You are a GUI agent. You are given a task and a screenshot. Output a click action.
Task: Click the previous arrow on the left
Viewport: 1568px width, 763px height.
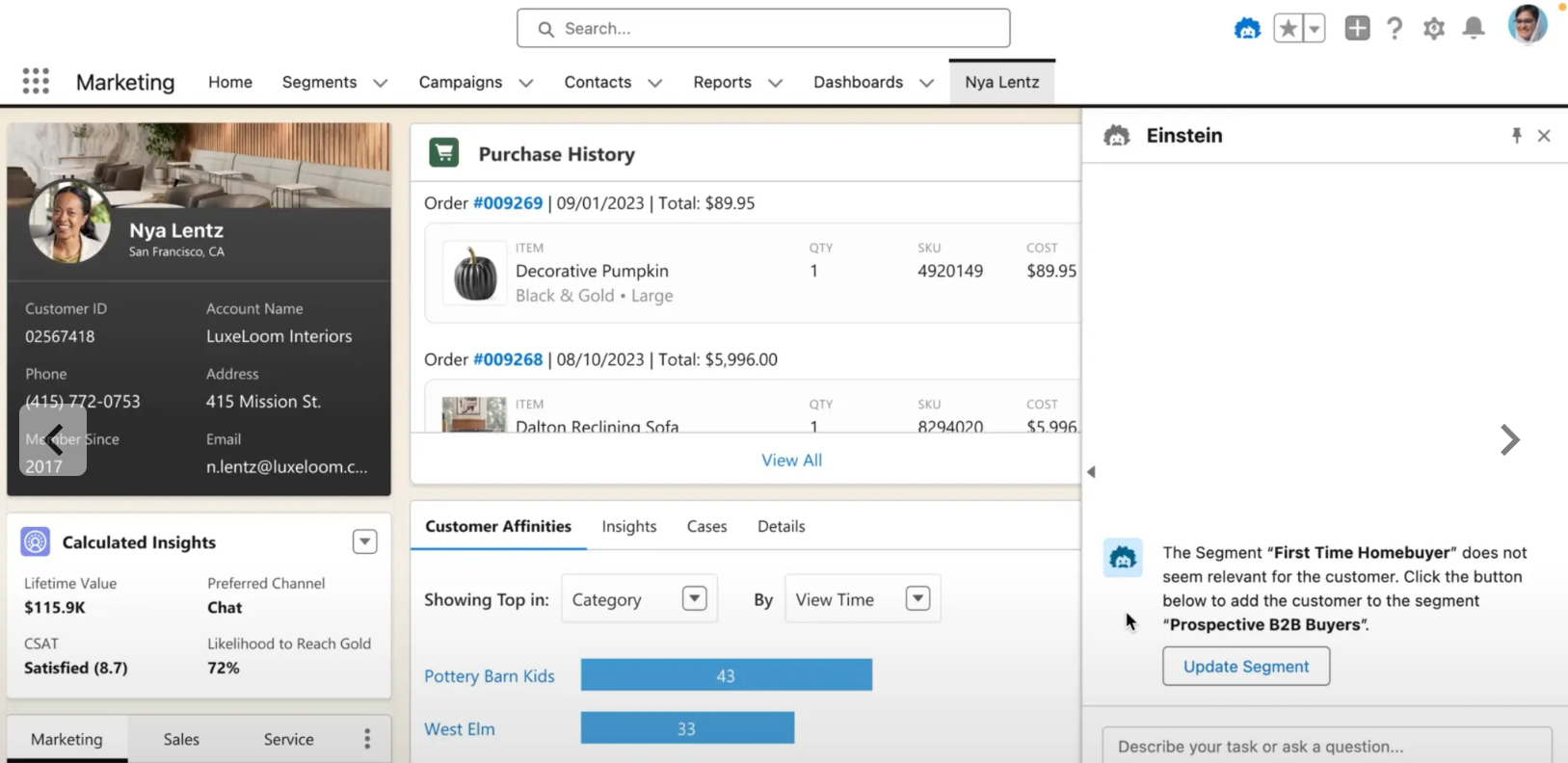pos(53,440)
